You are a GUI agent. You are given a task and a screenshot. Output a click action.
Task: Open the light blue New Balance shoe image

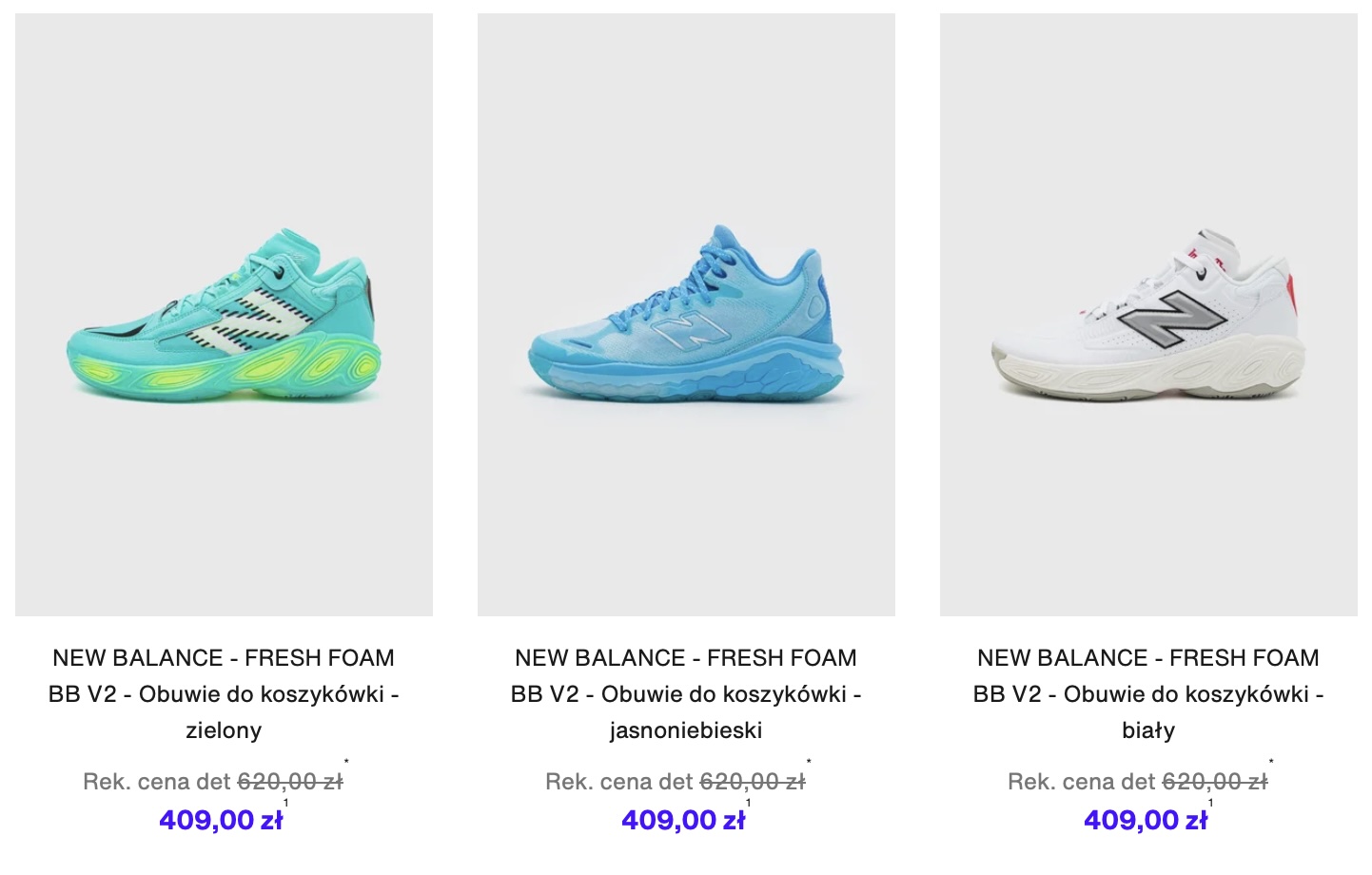pos(686,314)
